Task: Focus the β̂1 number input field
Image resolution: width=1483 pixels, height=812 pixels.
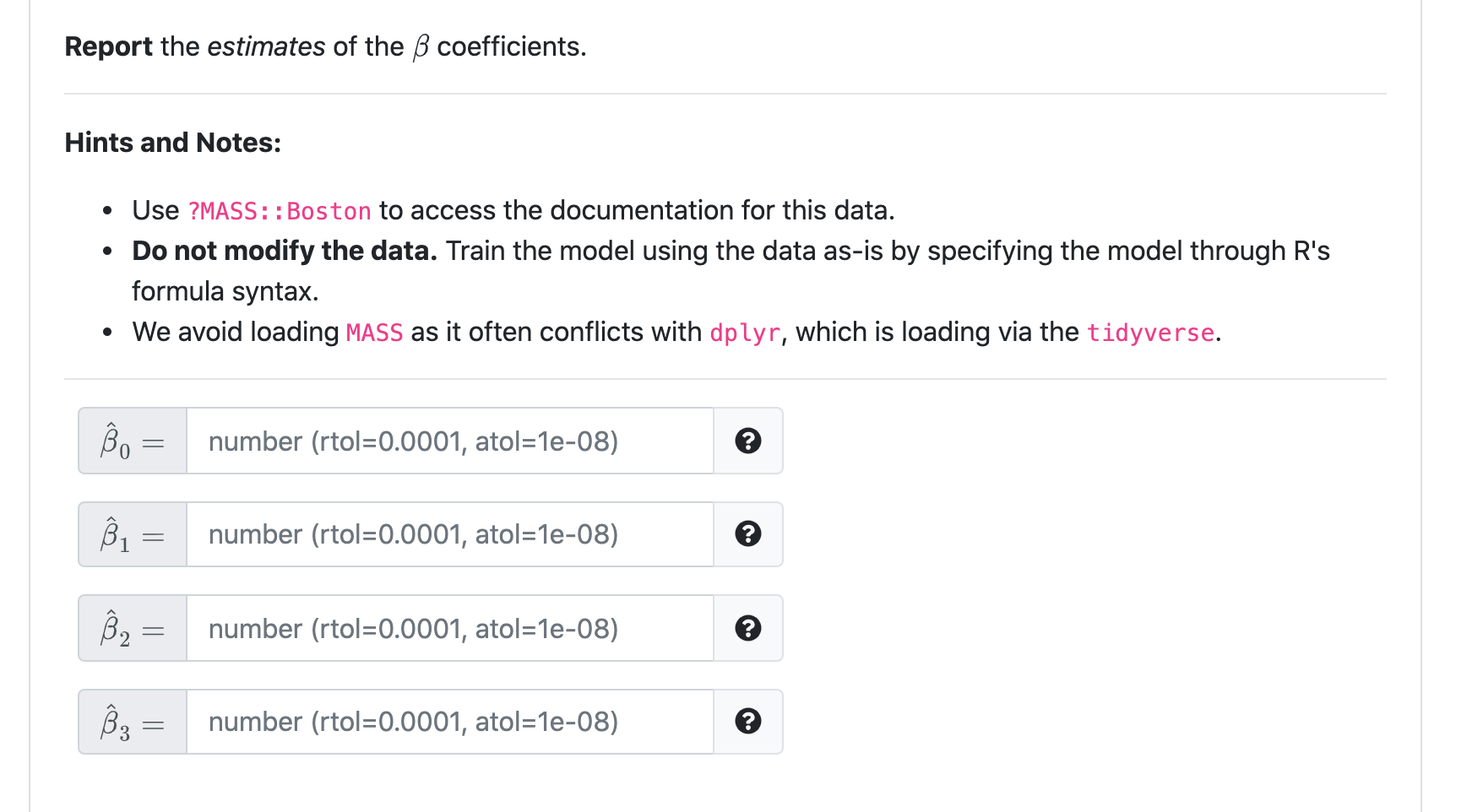Action: click(450, 534)
